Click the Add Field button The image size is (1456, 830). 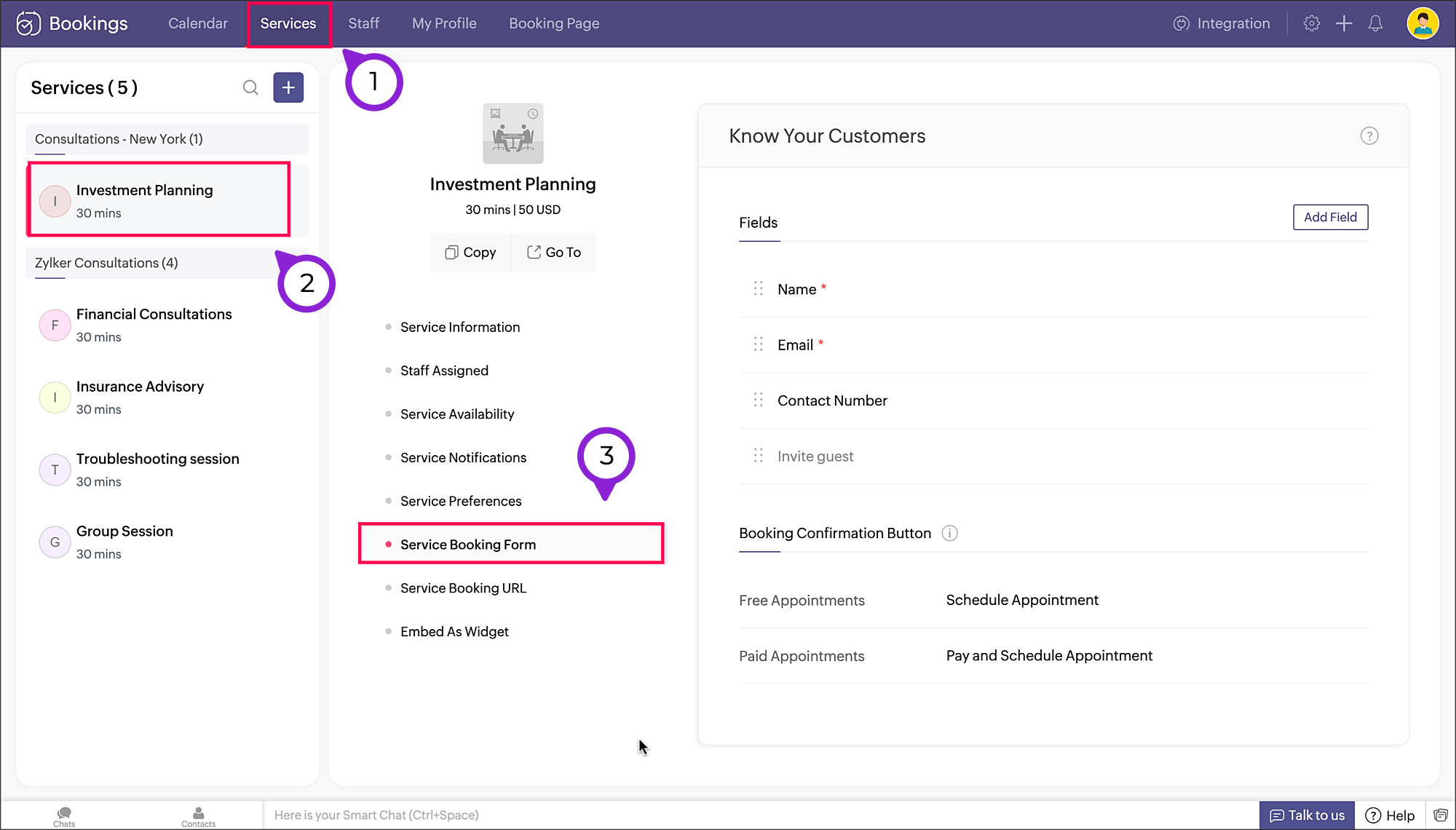click(x=1330, y=217)
